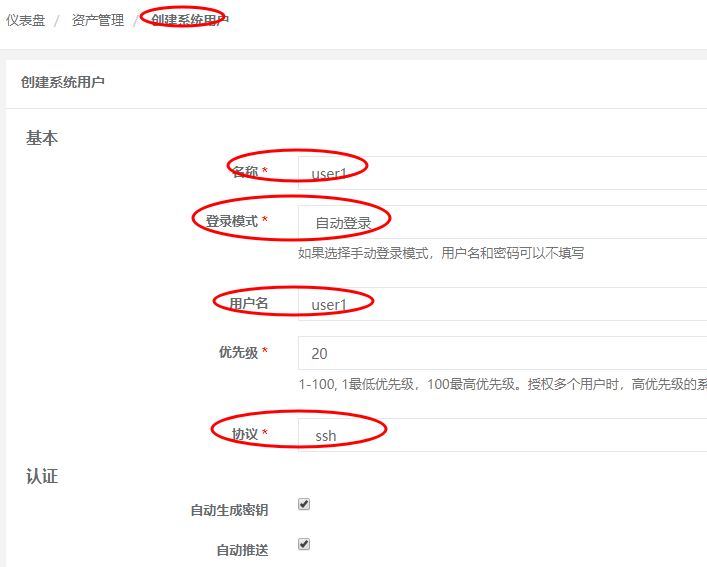Toggle the 自动推送 checkbox

[x=304, y=544]
